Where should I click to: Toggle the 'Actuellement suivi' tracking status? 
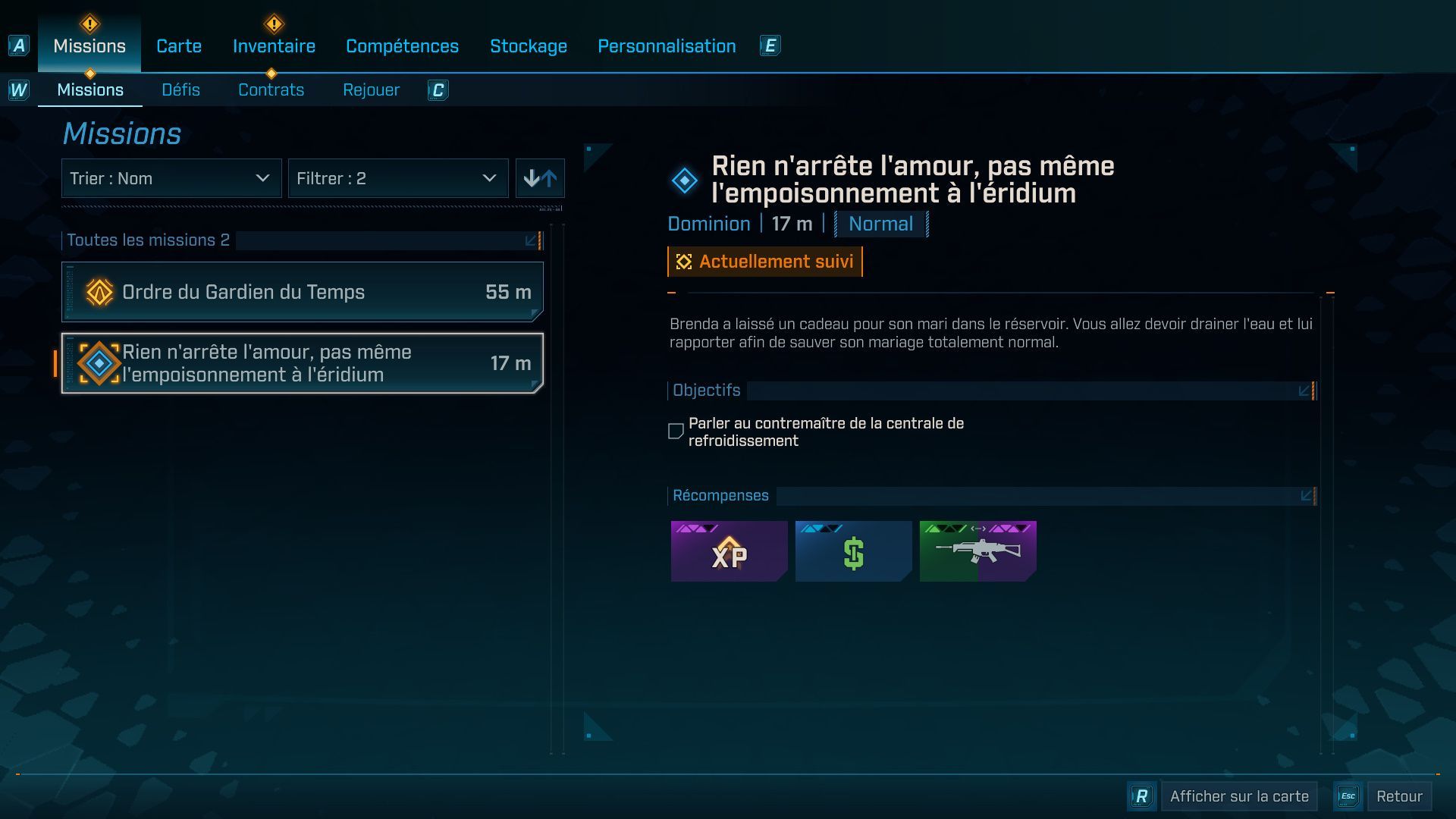(764, 261)
